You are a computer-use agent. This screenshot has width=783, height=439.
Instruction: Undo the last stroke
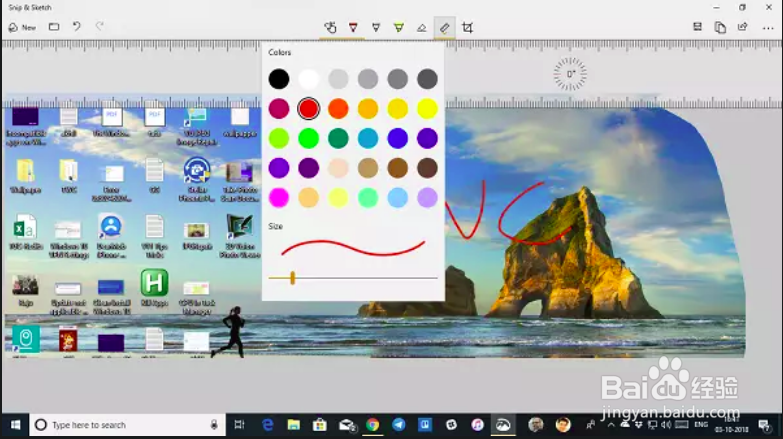[x=76, y=26]
